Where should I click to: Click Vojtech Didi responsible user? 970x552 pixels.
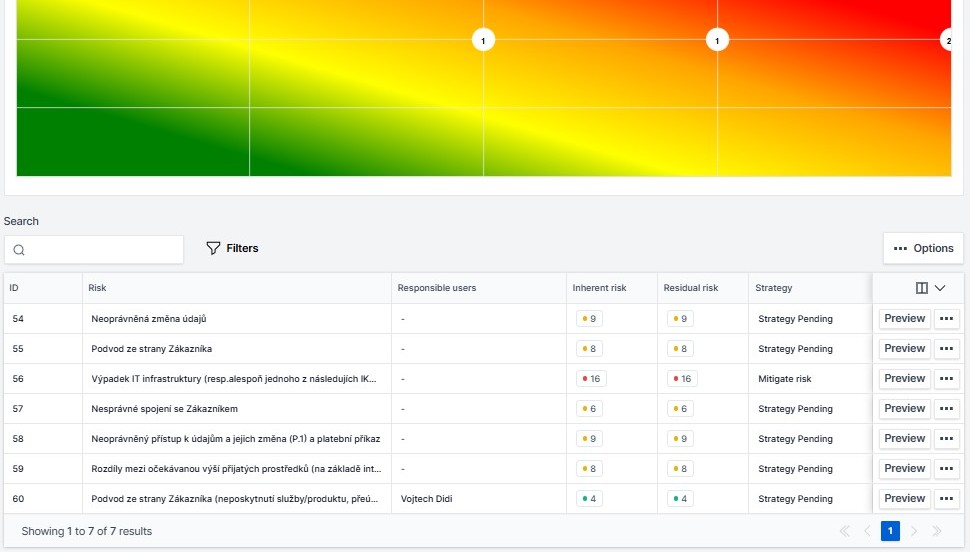pos(426,499)
